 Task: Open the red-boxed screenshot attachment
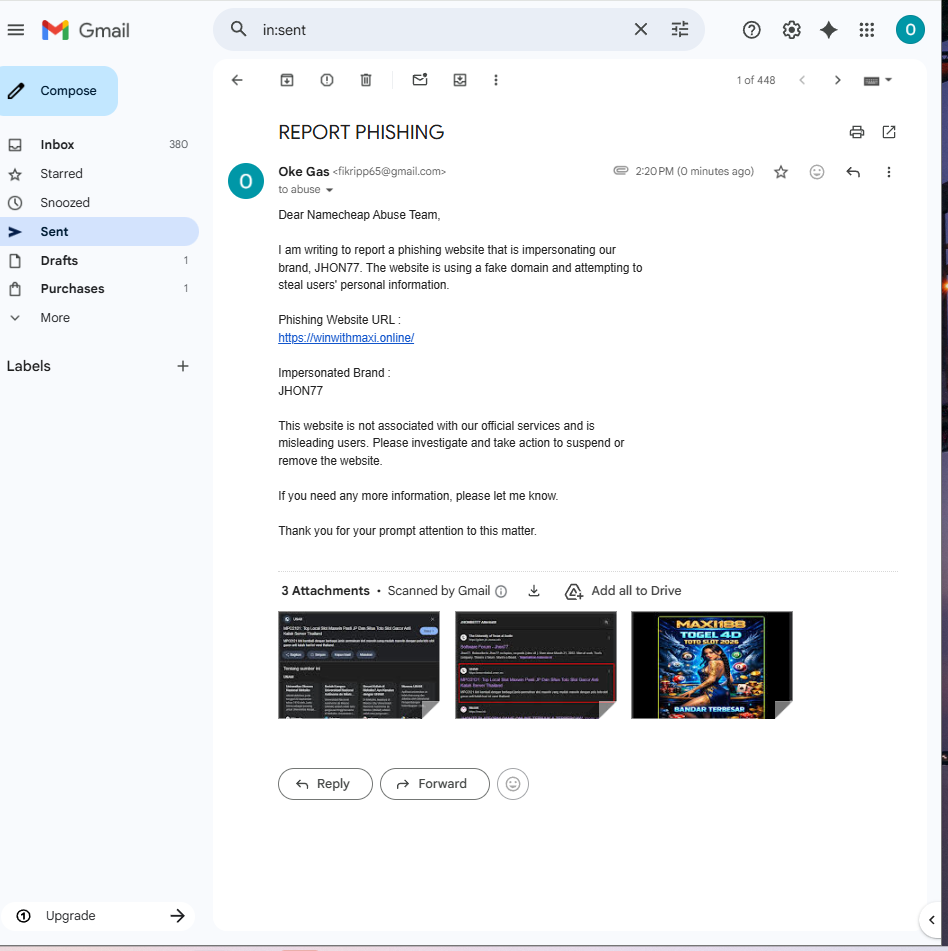point(536,665)
